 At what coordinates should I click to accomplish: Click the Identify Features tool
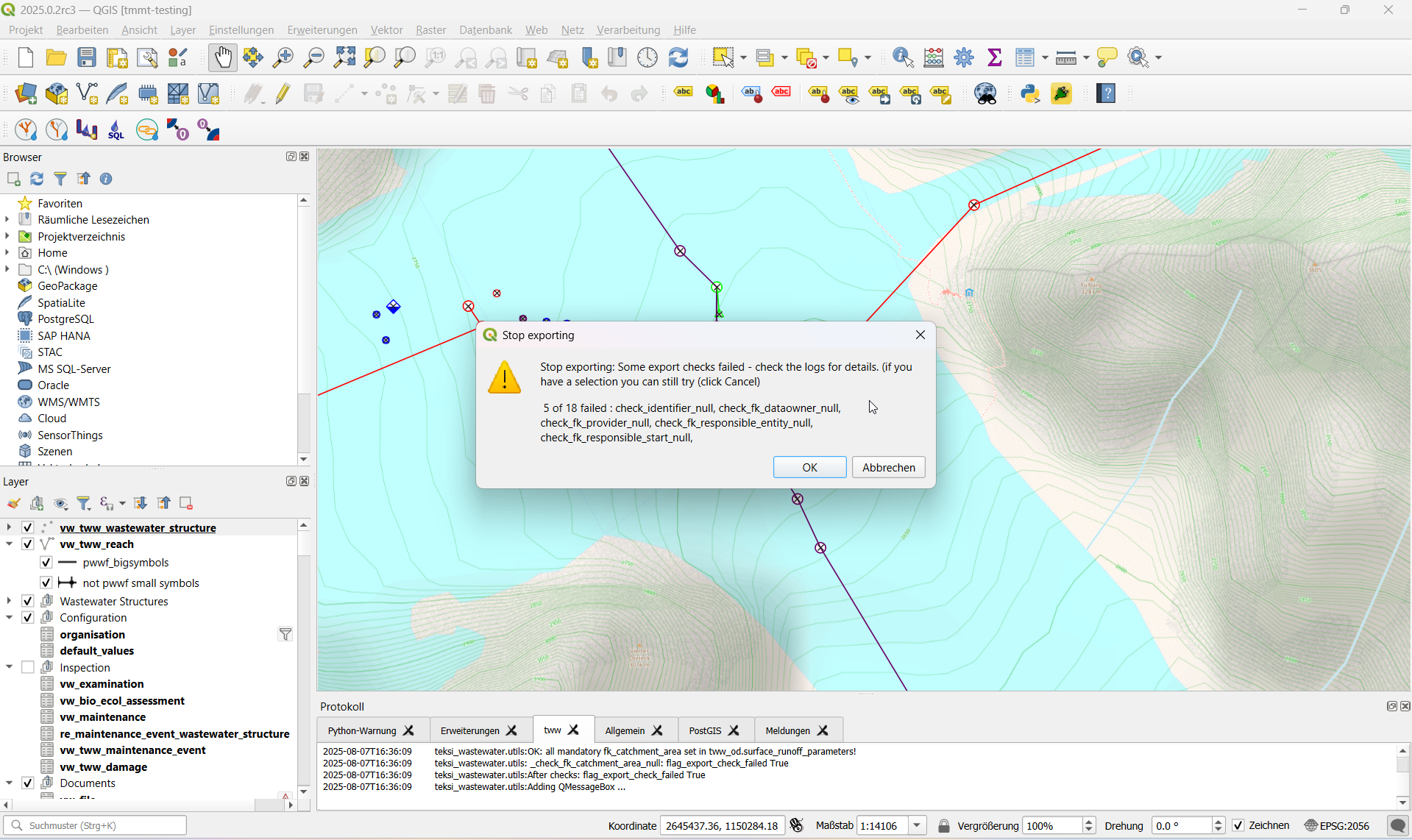[x=901, y=57]
